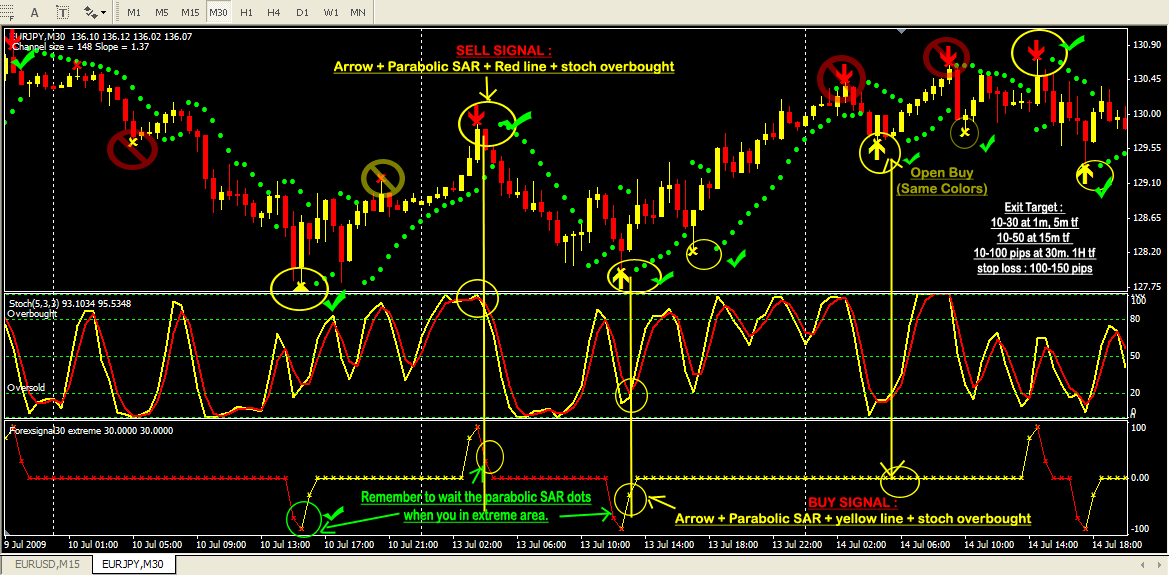Click the yellow buy arrow beside Open Buy

(x=877, y=149)
